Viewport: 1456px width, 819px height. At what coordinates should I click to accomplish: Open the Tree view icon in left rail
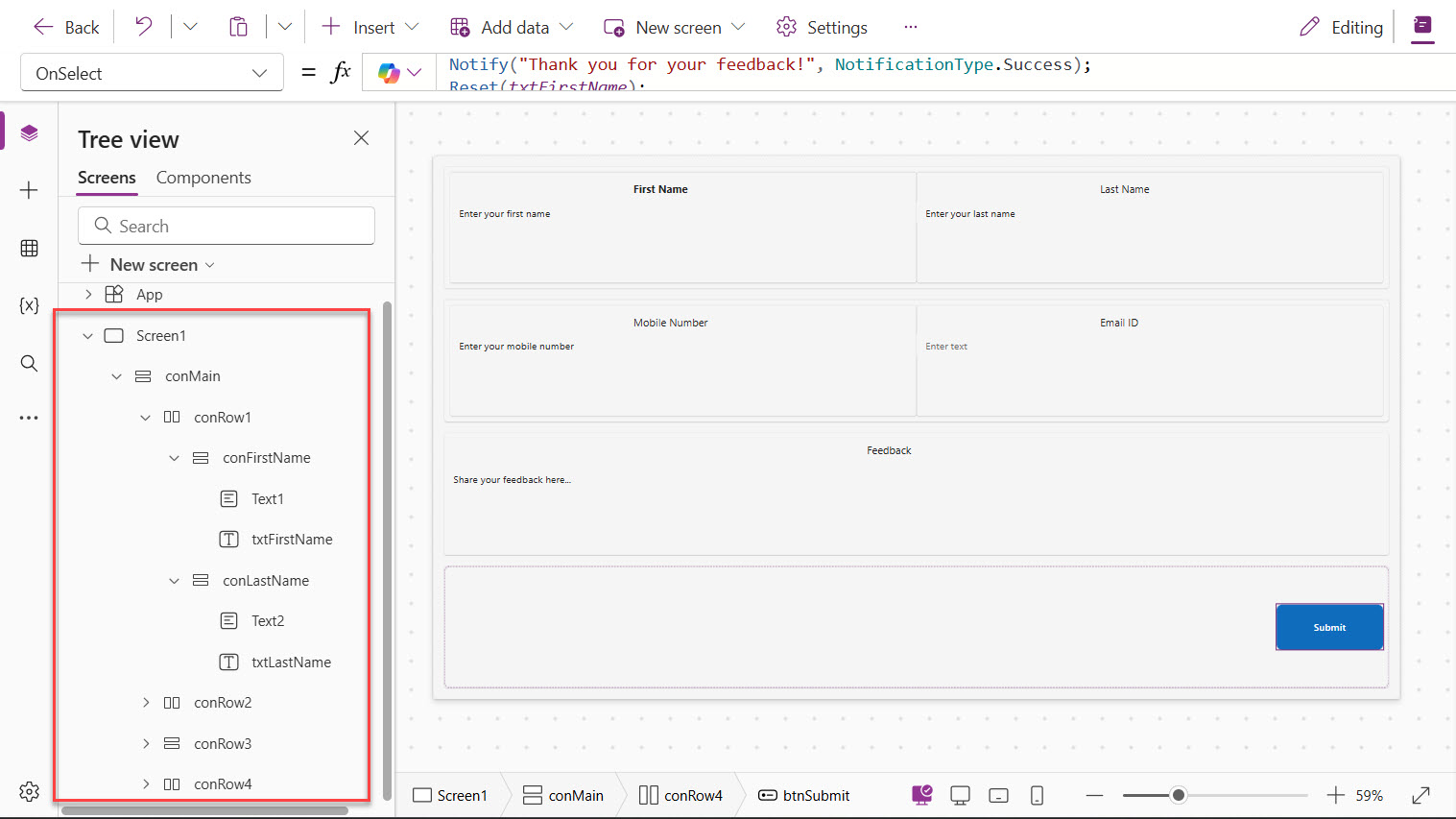[x=29, y=132]
